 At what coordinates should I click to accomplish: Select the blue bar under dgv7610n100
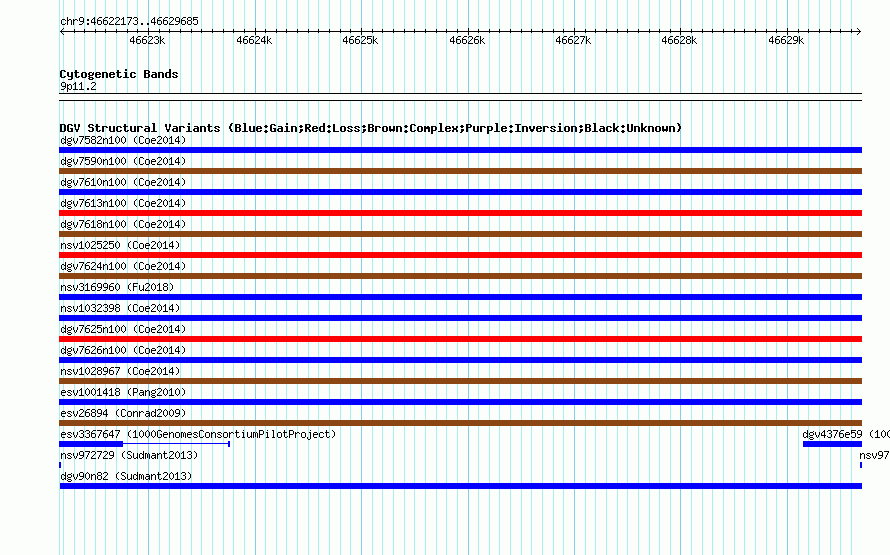pos(460,192)
